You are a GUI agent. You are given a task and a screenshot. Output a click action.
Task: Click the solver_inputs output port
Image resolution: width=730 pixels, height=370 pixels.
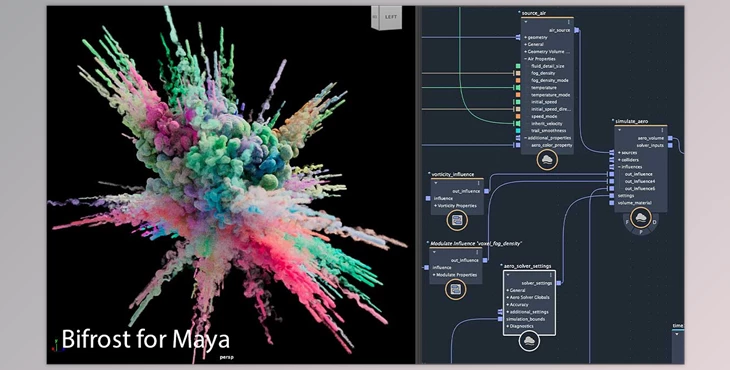[x=670, y=145]
